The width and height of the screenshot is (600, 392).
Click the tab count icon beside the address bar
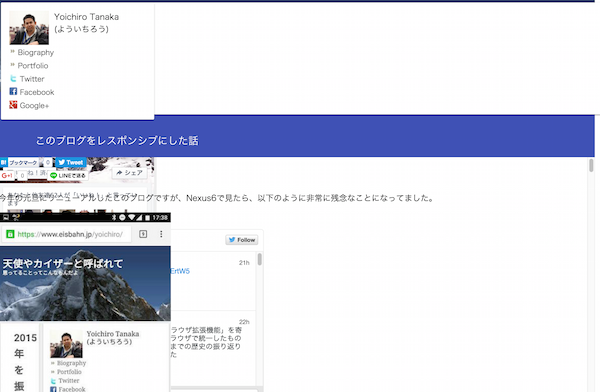point(143,234)
